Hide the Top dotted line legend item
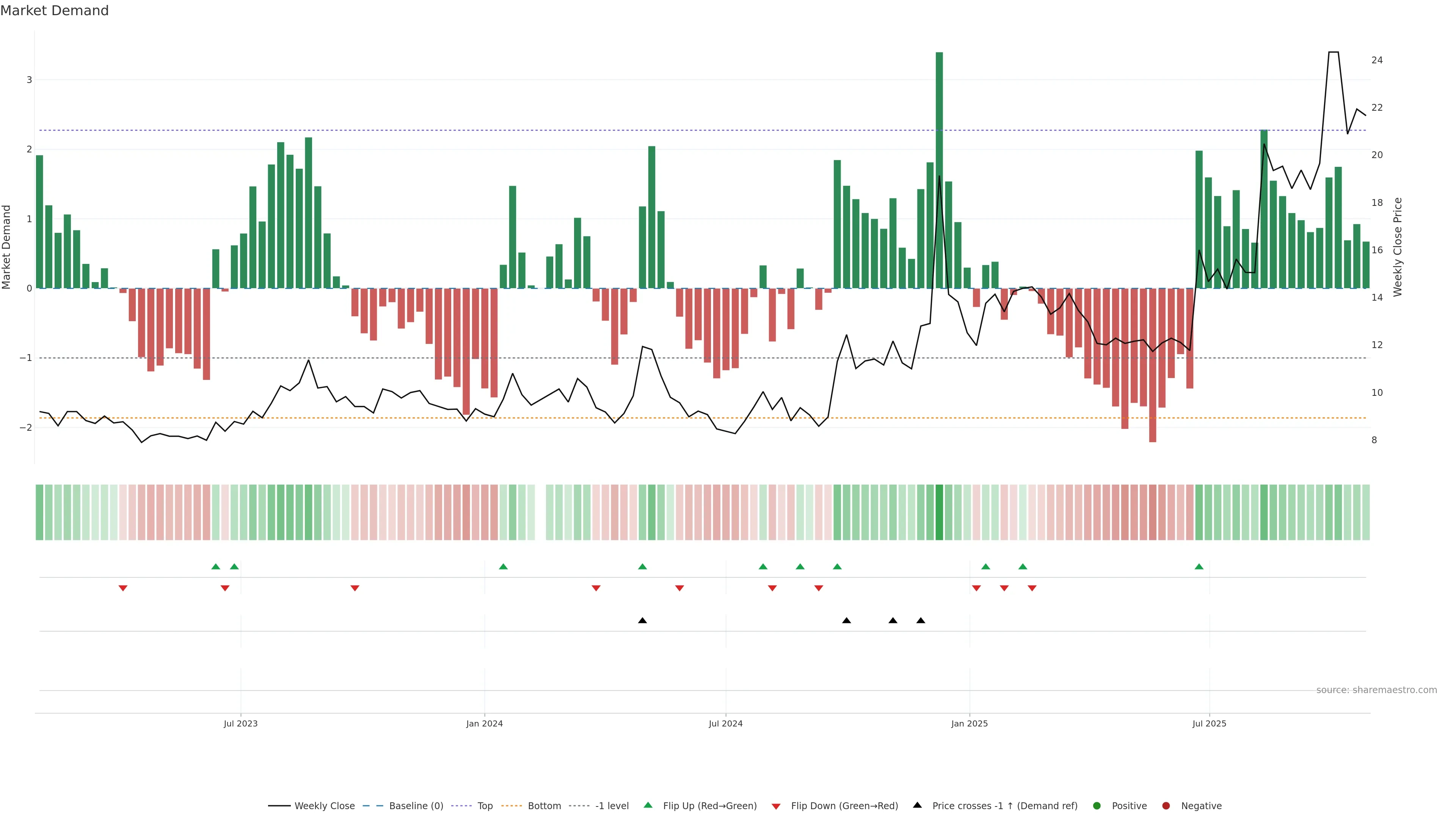This screenshot has height=819, width=1456. [x=485, y=805]
